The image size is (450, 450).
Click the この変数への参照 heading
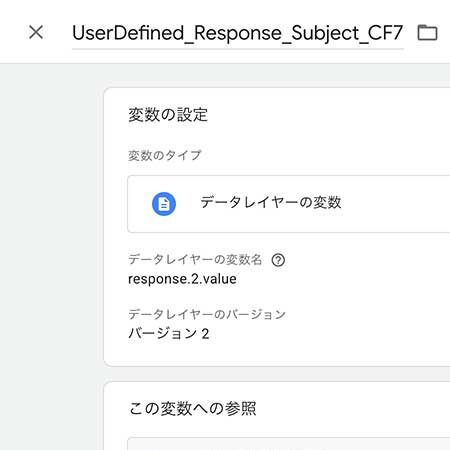tap(192, 408)
